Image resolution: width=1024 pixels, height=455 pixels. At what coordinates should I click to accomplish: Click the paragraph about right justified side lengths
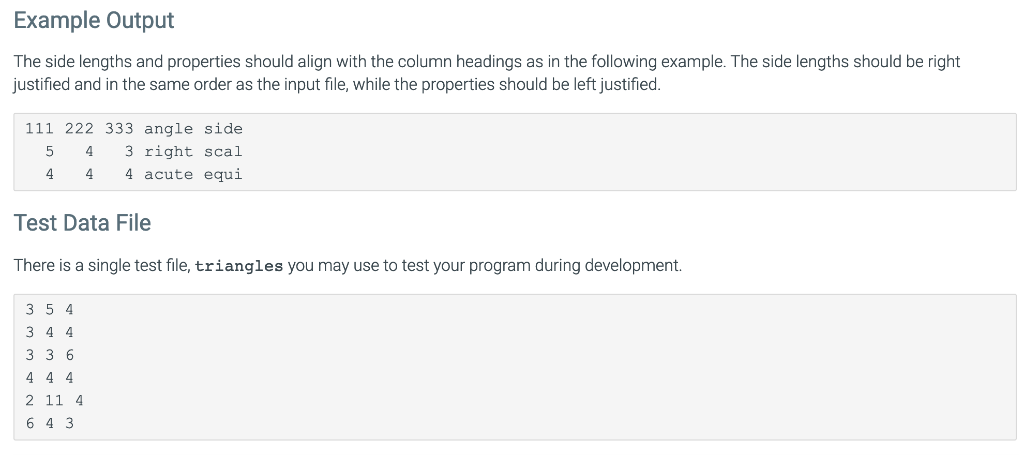tap(487, 73)
